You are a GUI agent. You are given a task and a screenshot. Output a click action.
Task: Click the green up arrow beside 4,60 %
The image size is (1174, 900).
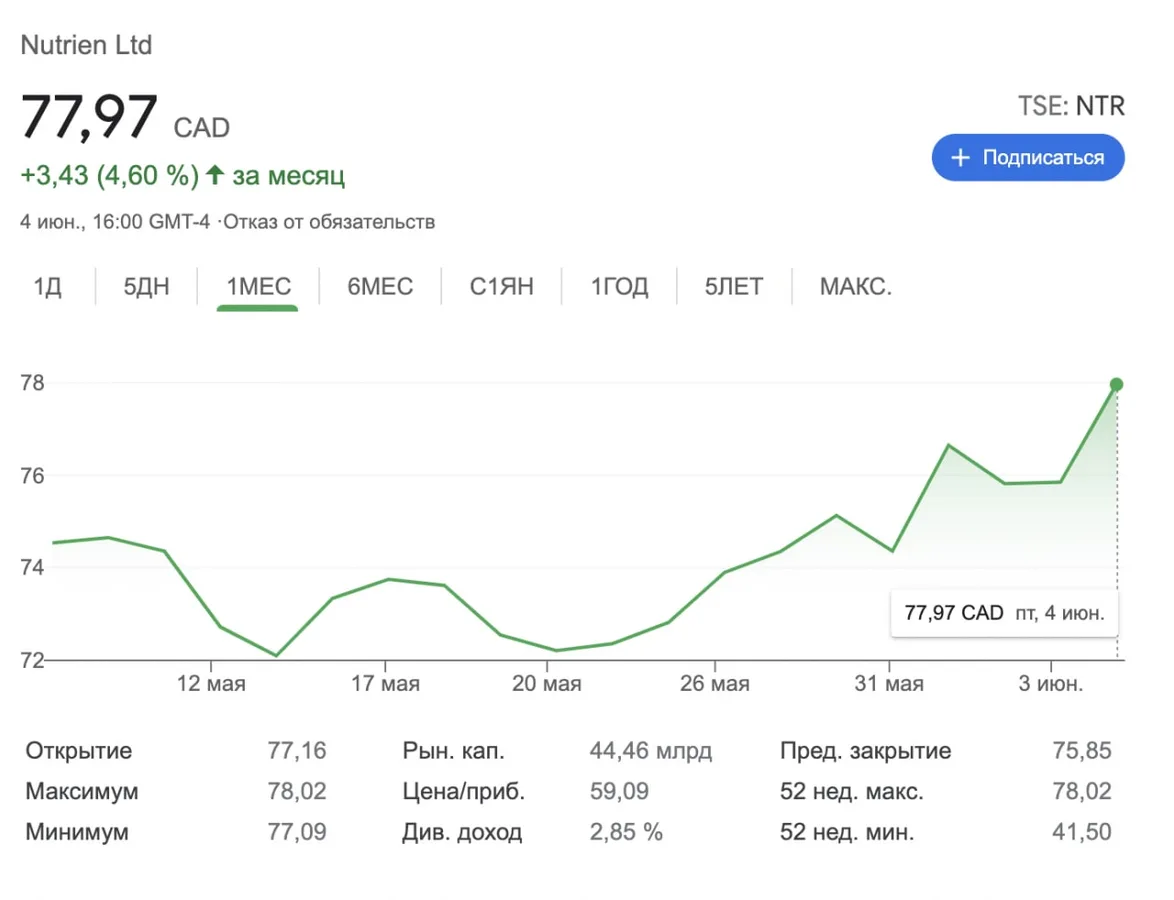[x=215, y=175]
